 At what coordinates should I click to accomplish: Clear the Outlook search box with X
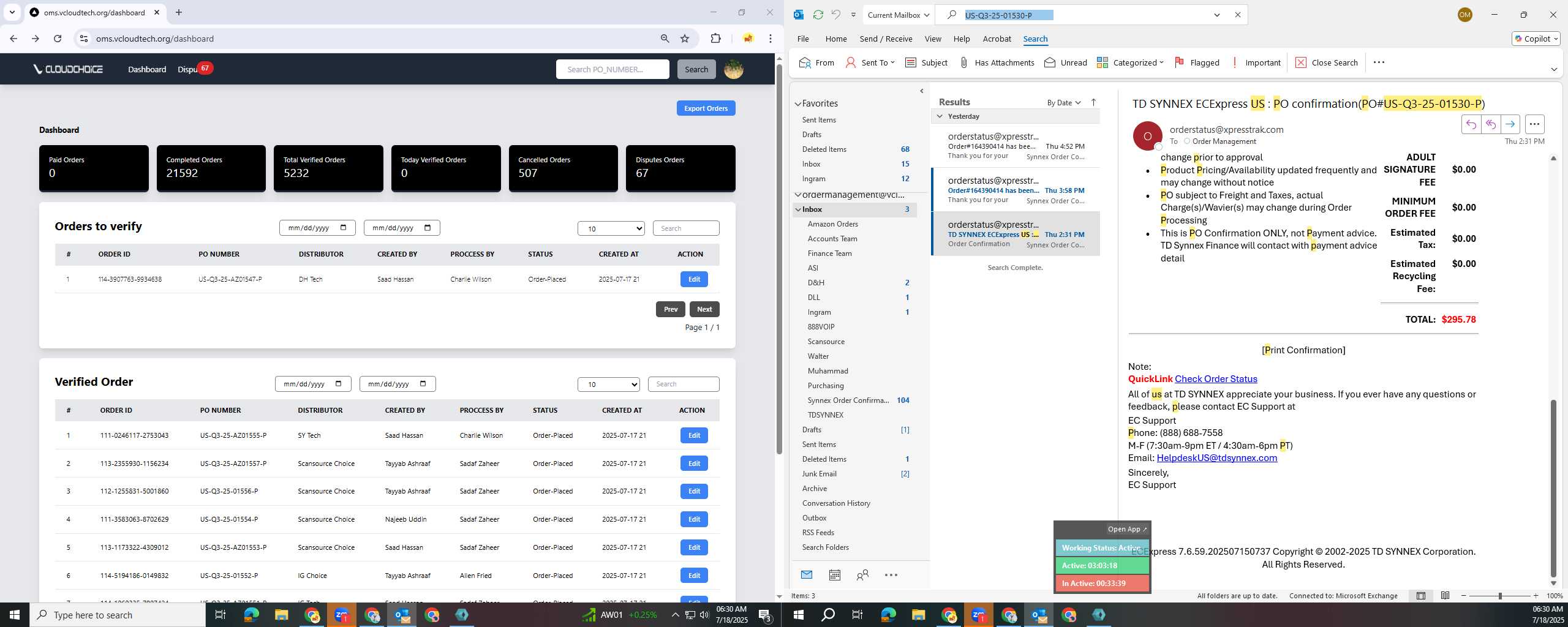1237,15
